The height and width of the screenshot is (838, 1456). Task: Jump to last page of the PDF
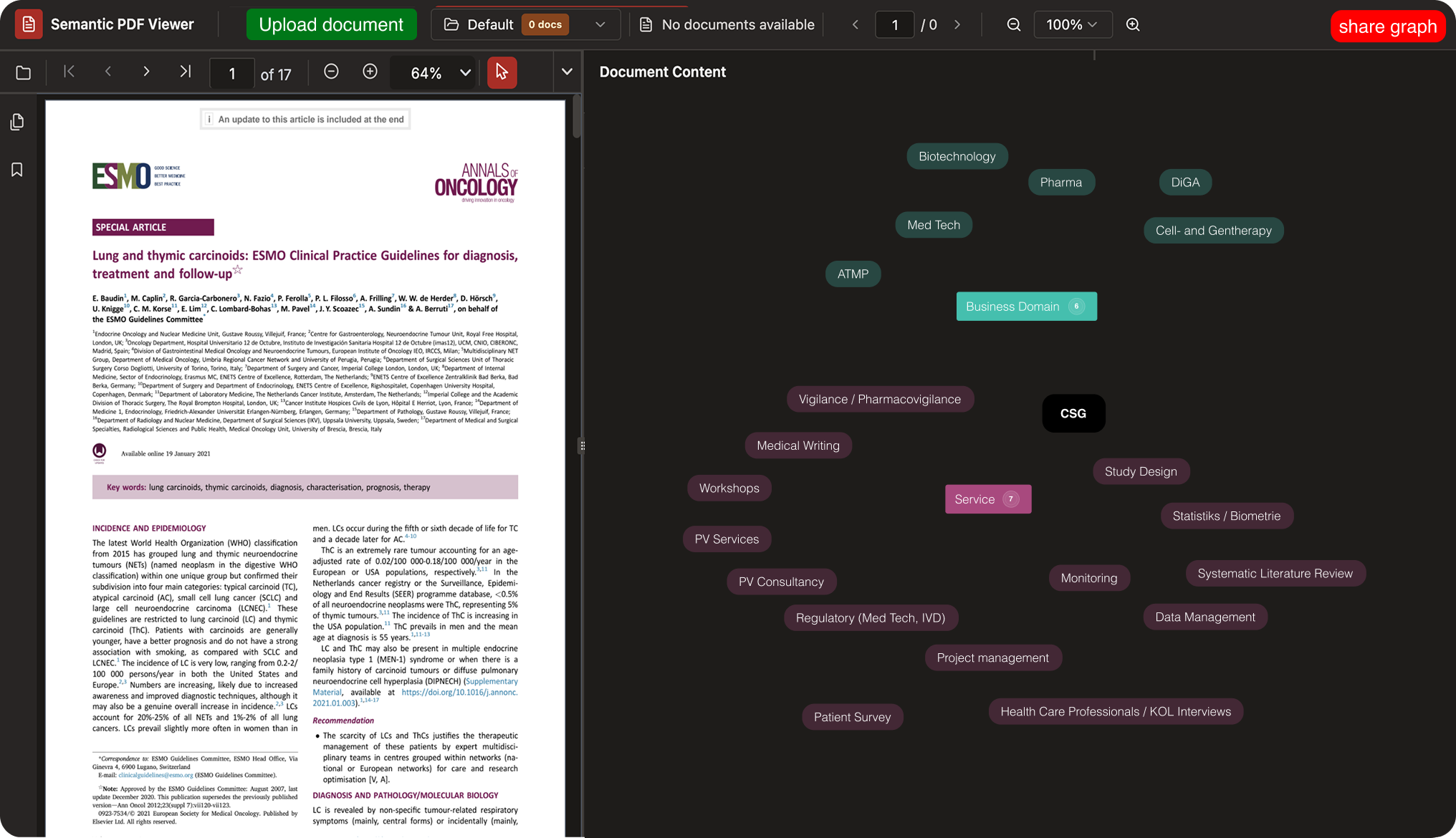click(x=185, y=72)
